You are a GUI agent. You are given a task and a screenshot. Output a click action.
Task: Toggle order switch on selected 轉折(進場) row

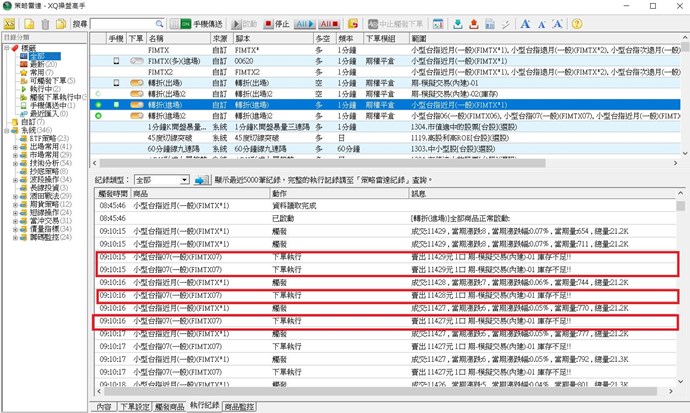click(139, 103)
